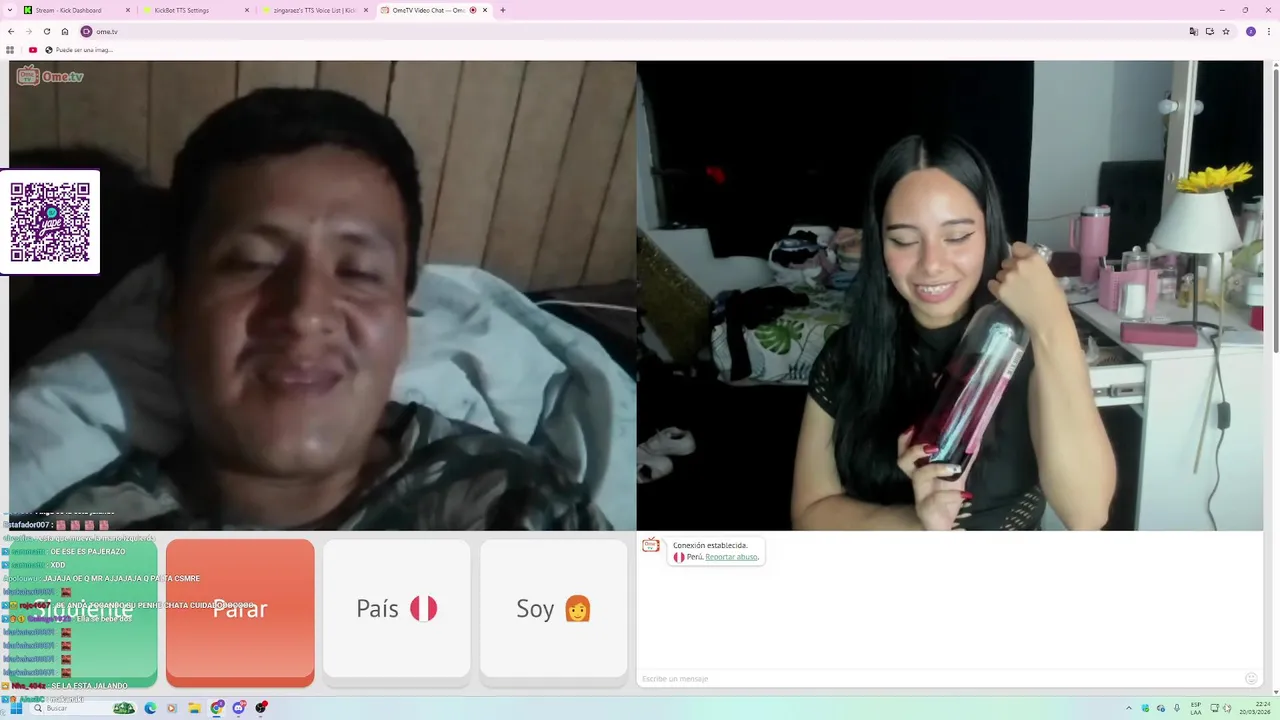The height and width of the screenshot is (720, 1280).
Task: Close the OmeTV Video Chat tab
Action: coord(485,10)
